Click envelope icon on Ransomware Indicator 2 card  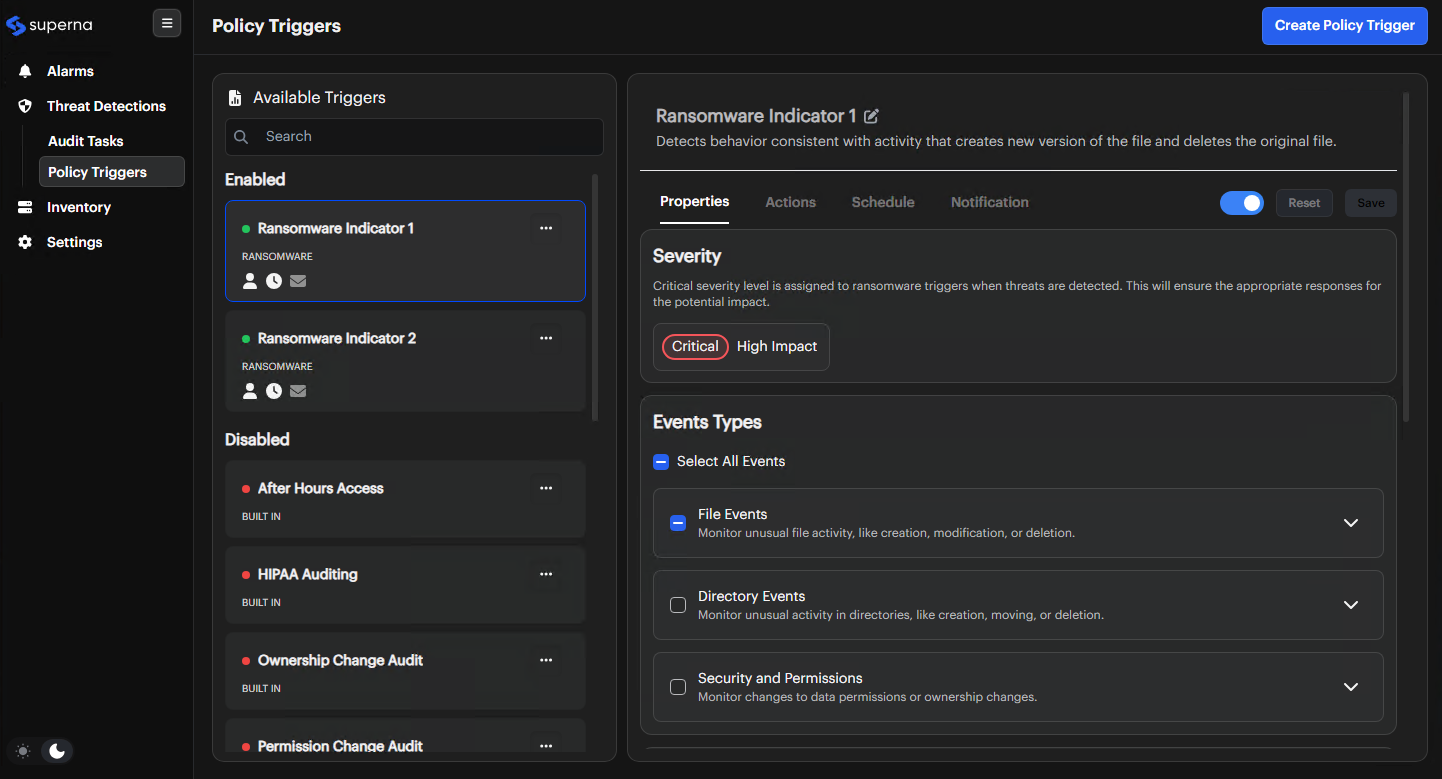tap(298, 391)
